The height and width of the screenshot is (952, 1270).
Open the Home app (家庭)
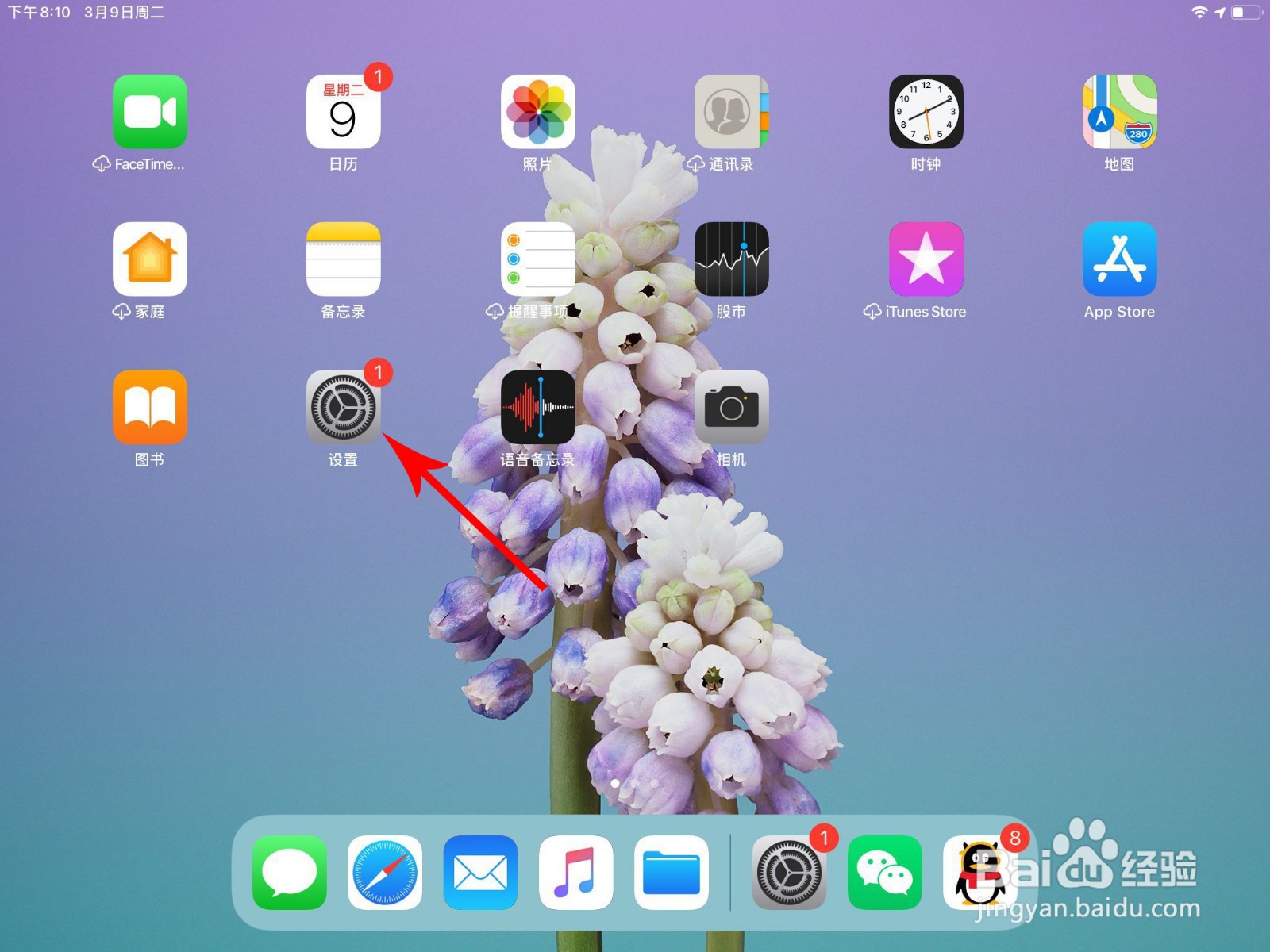pyautogui.click(x=149, y=259)
